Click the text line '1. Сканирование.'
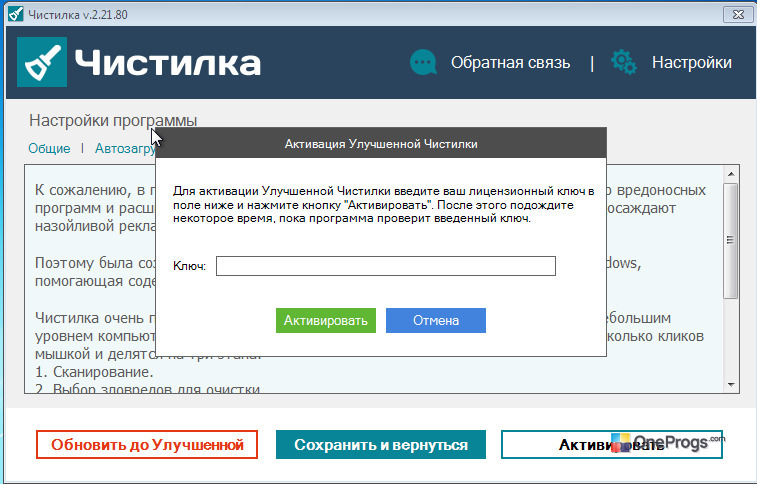Screen dimensions: 757x484 point(94,372)
